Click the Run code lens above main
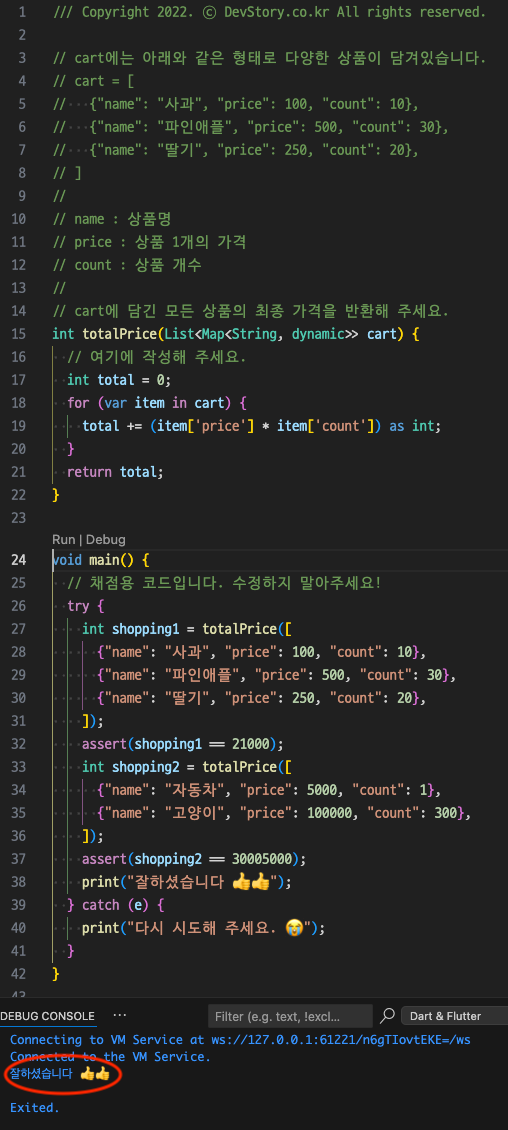The image size is (508, 1130). (63, 539)
